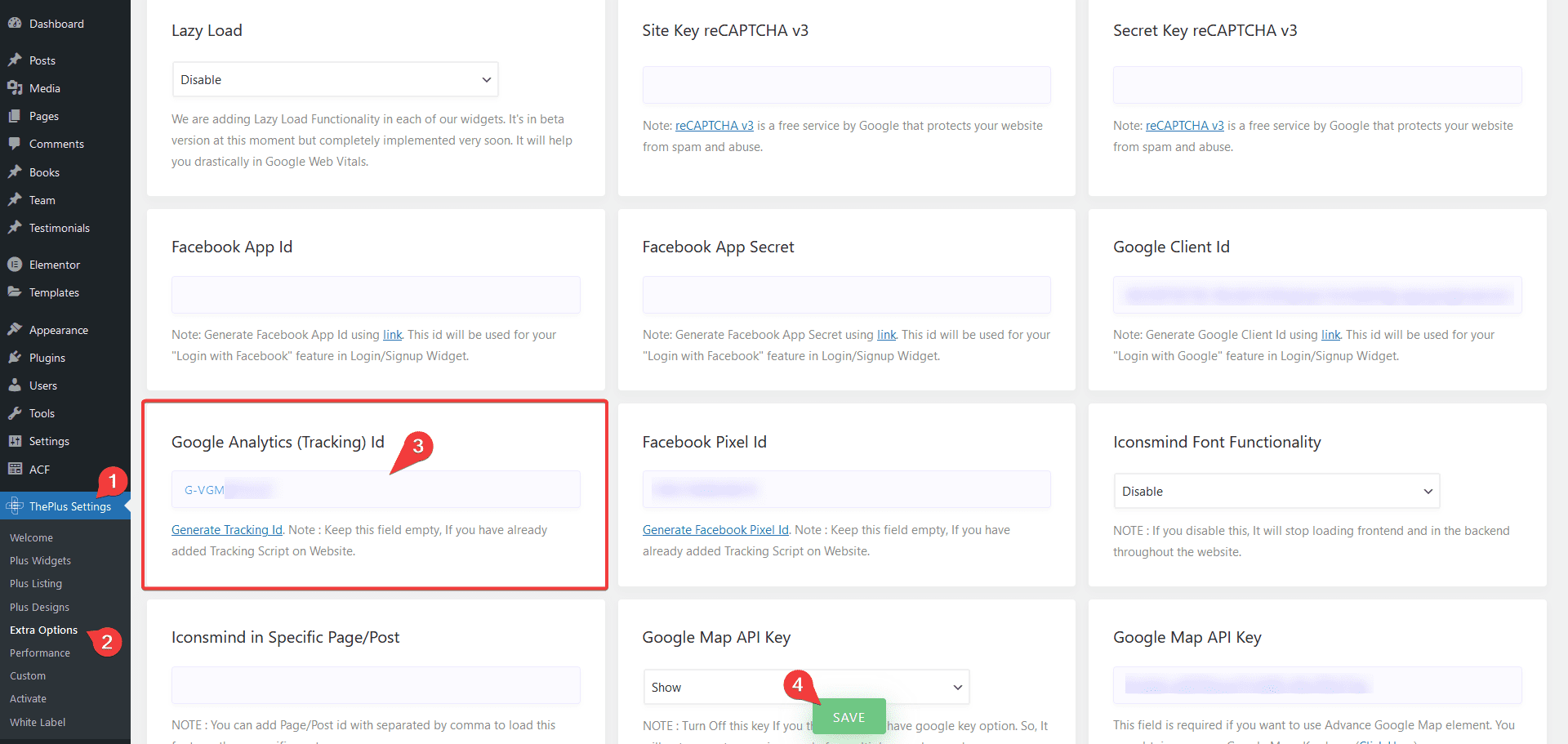Open the Google Map API Key Show dropdown

pyautogui.click(x=806, y=687)
